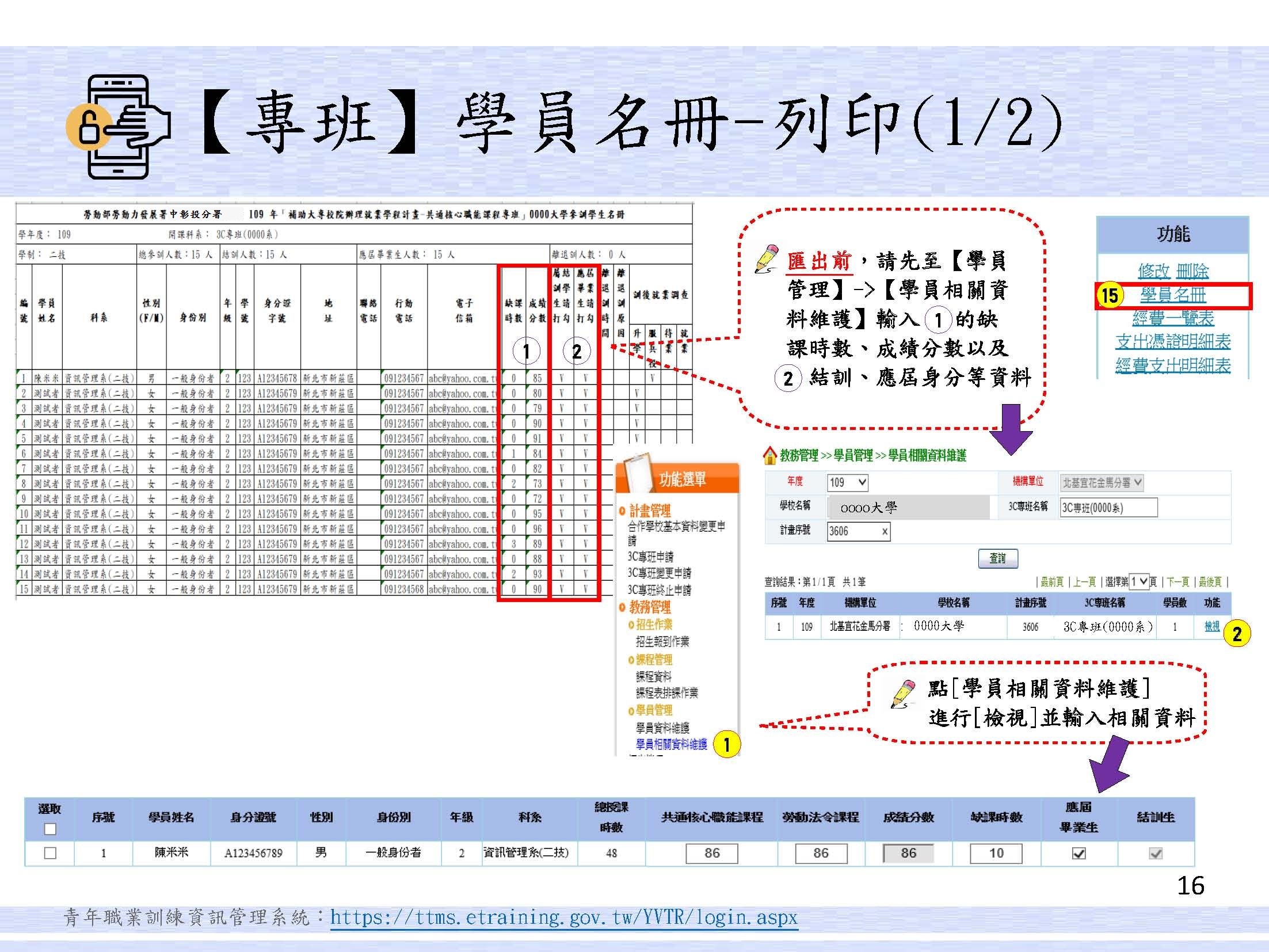The height and width of the screenshot is (952, 1269).
Task: Click the smartphone lock icon in the title
Action: [119, 127]
